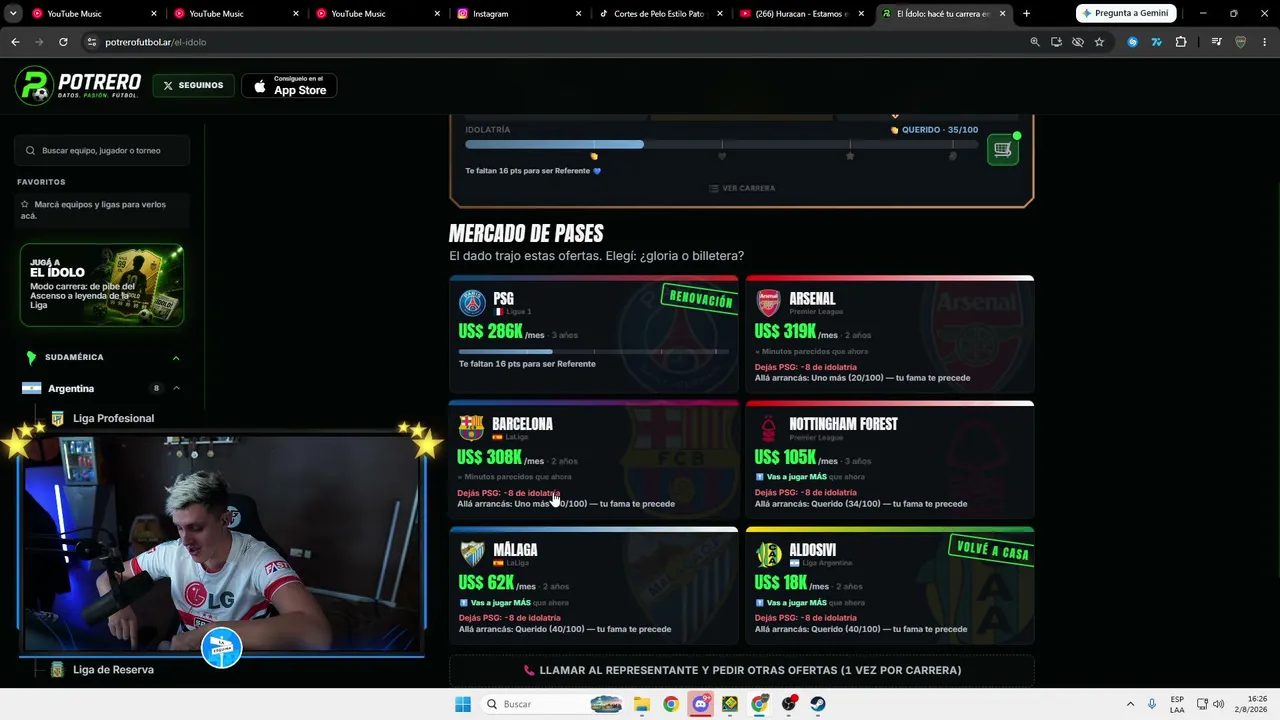Click the Málaga club crest
Screen dimensions: 1280x720
pyautogui.click(x=472, y=553)
